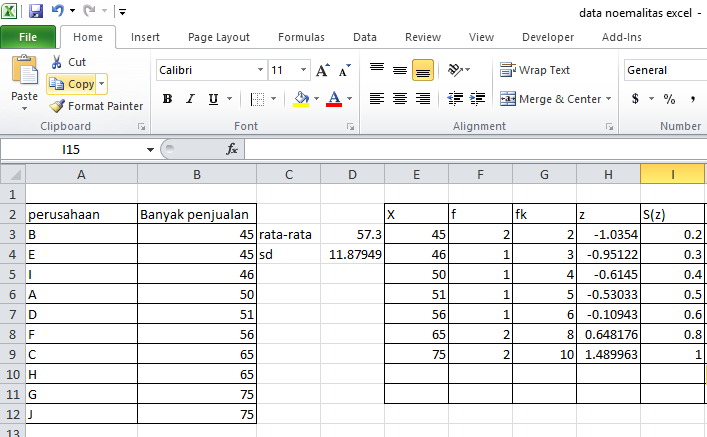Image resolution: width=707 pixels, height=437 pixels.
Task: Click Increase Indent icon
Action: 477,98
